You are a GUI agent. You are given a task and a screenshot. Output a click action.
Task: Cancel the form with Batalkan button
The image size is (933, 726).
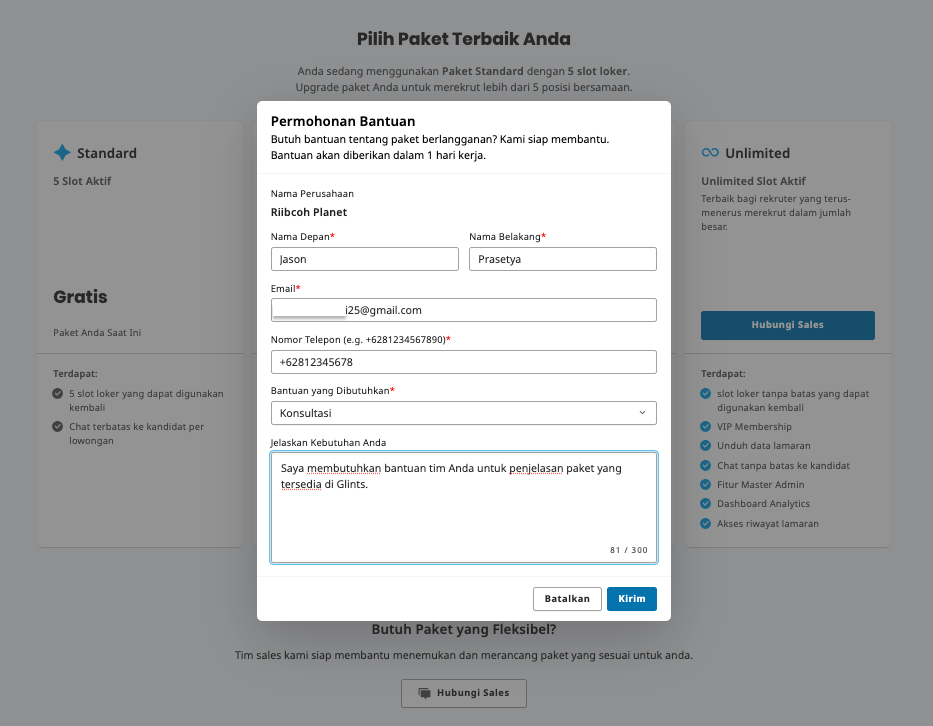click(567, 599)
